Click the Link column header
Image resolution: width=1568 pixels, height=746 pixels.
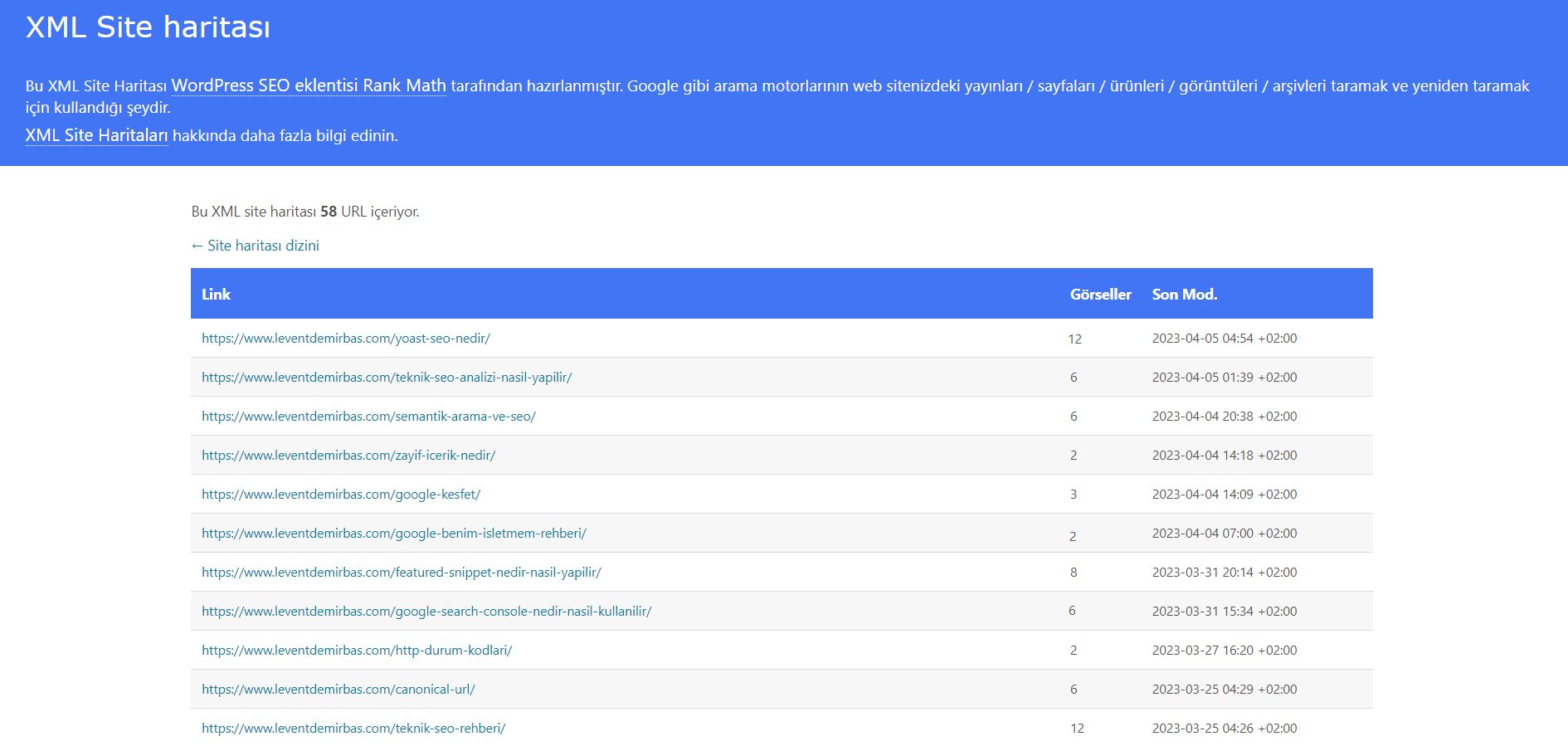pos(216,295)
